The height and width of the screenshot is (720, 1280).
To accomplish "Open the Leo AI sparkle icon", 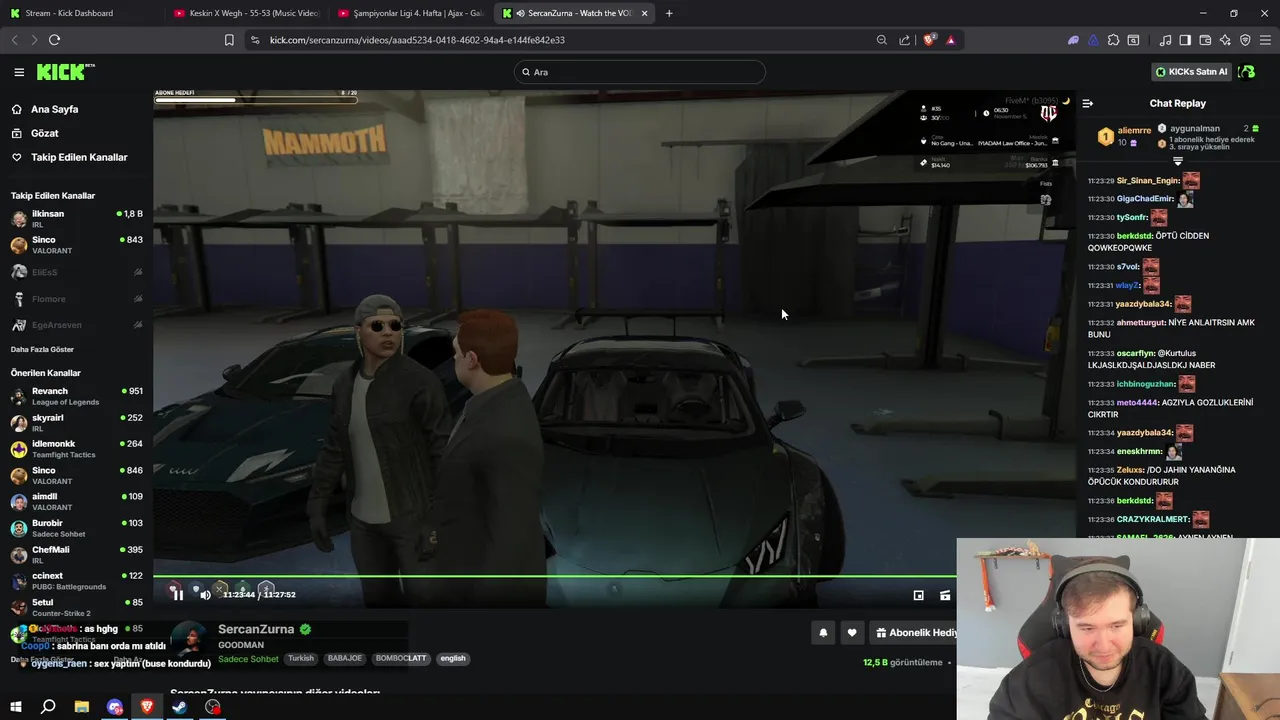I will 1225,40.
